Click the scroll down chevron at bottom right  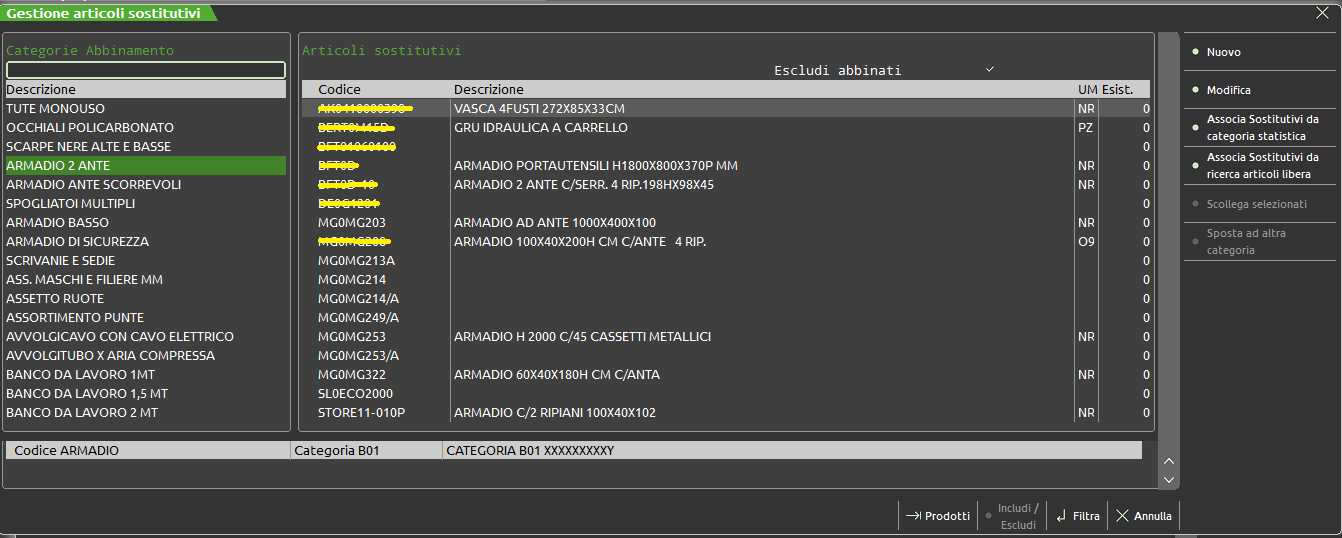coord(1167,480)
